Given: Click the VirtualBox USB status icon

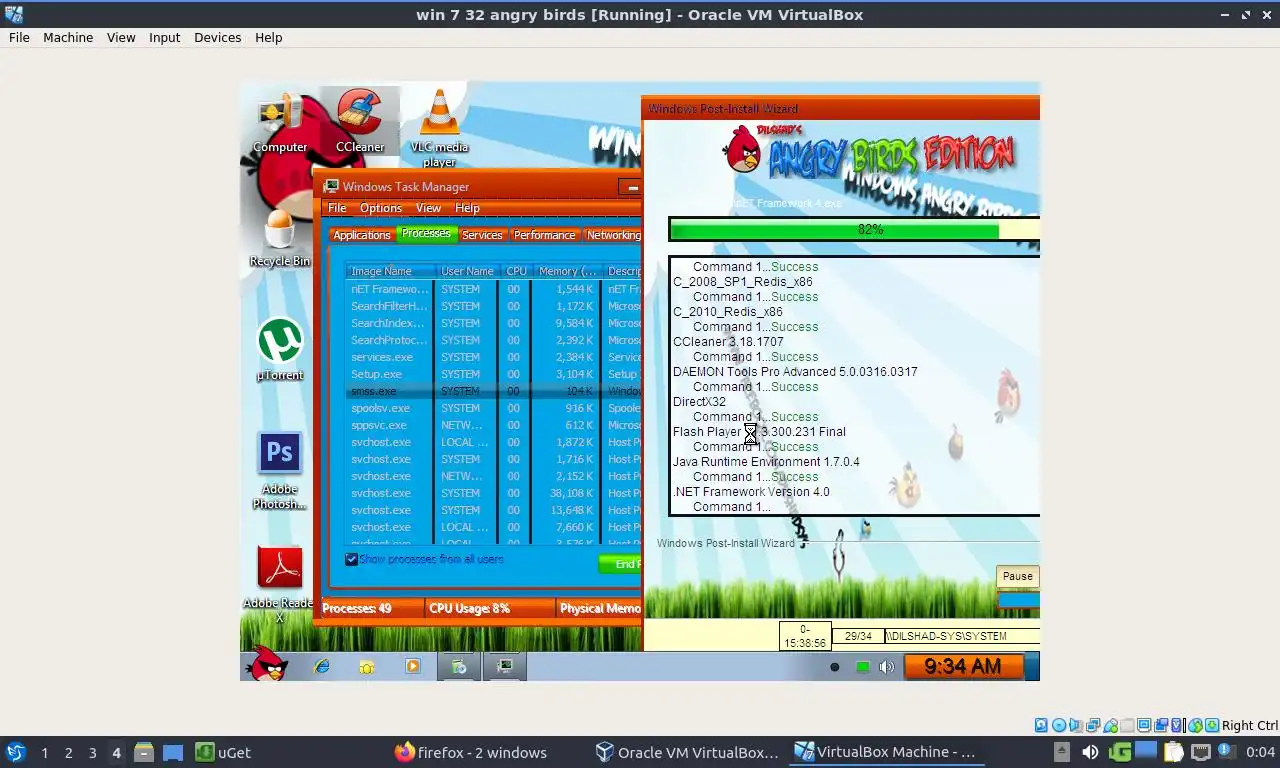Looking at the screenshot, I should (x=1111, y=725).
